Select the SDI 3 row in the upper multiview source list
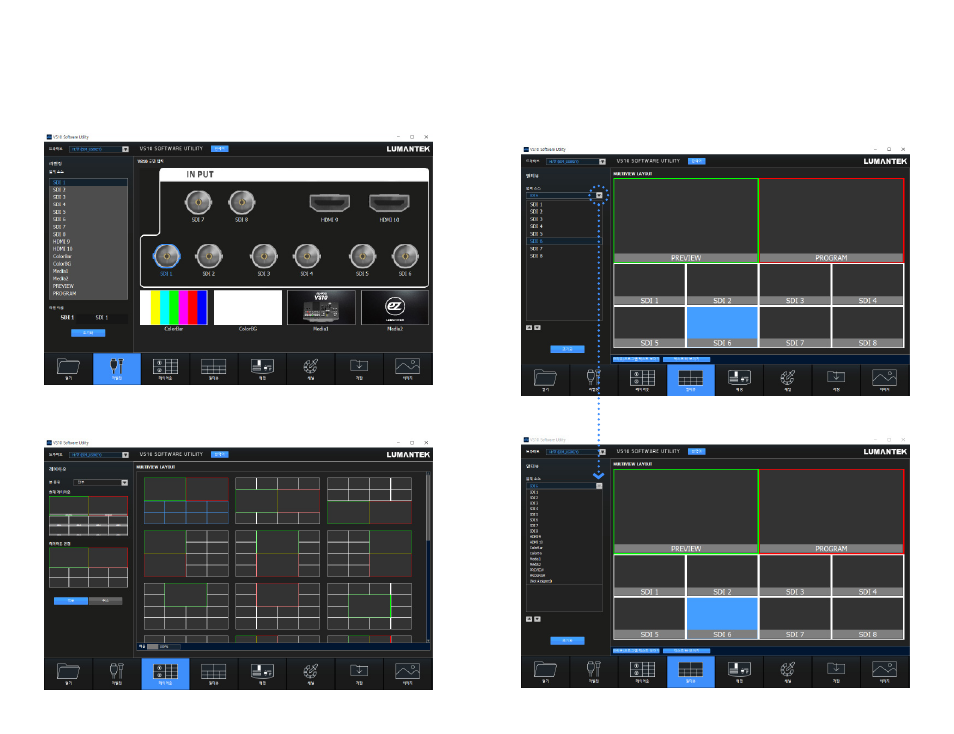 click(x=564, y=219)
